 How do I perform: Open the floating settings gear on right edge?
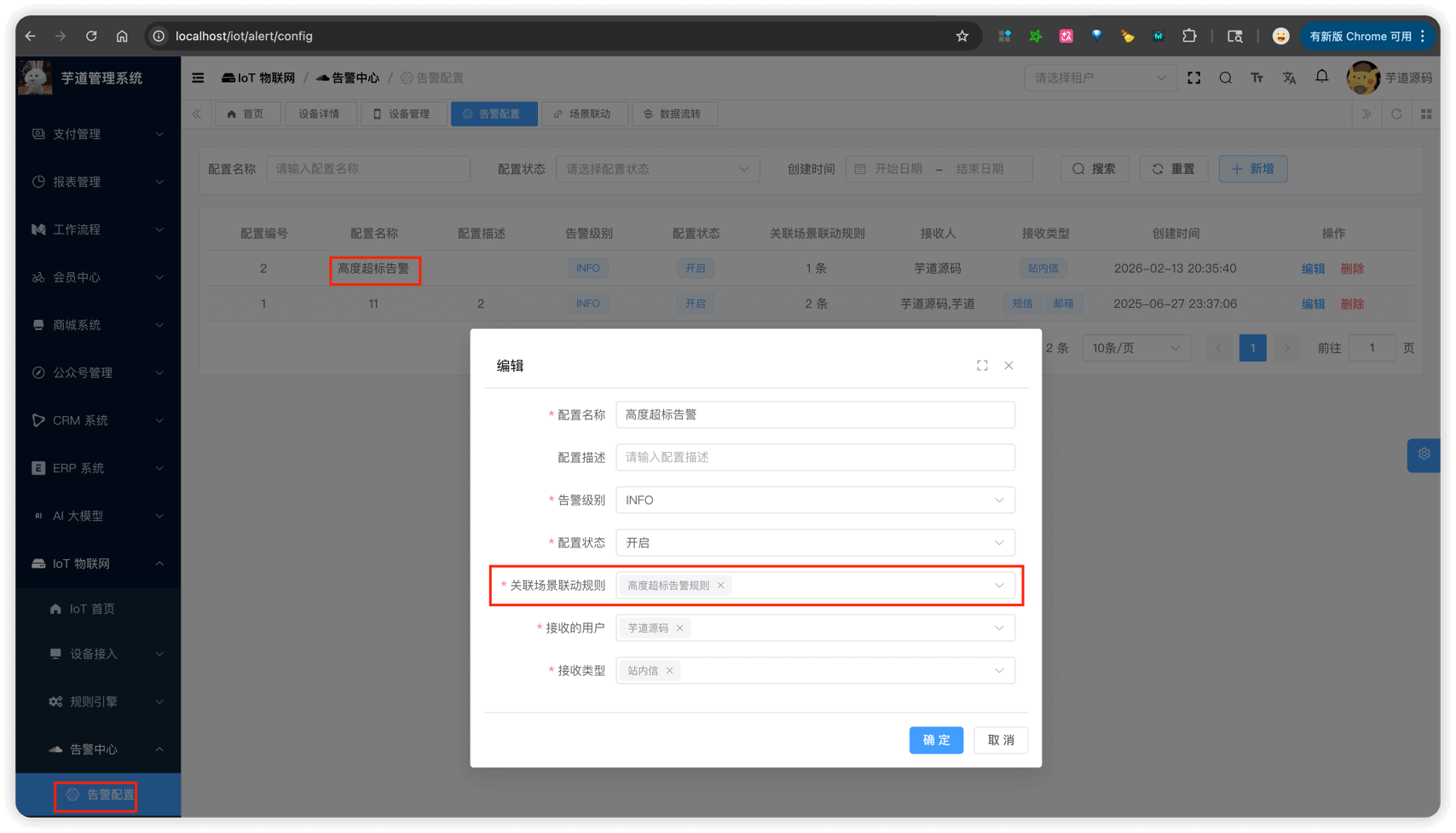pyautogui.click(x=1423, y=454)
